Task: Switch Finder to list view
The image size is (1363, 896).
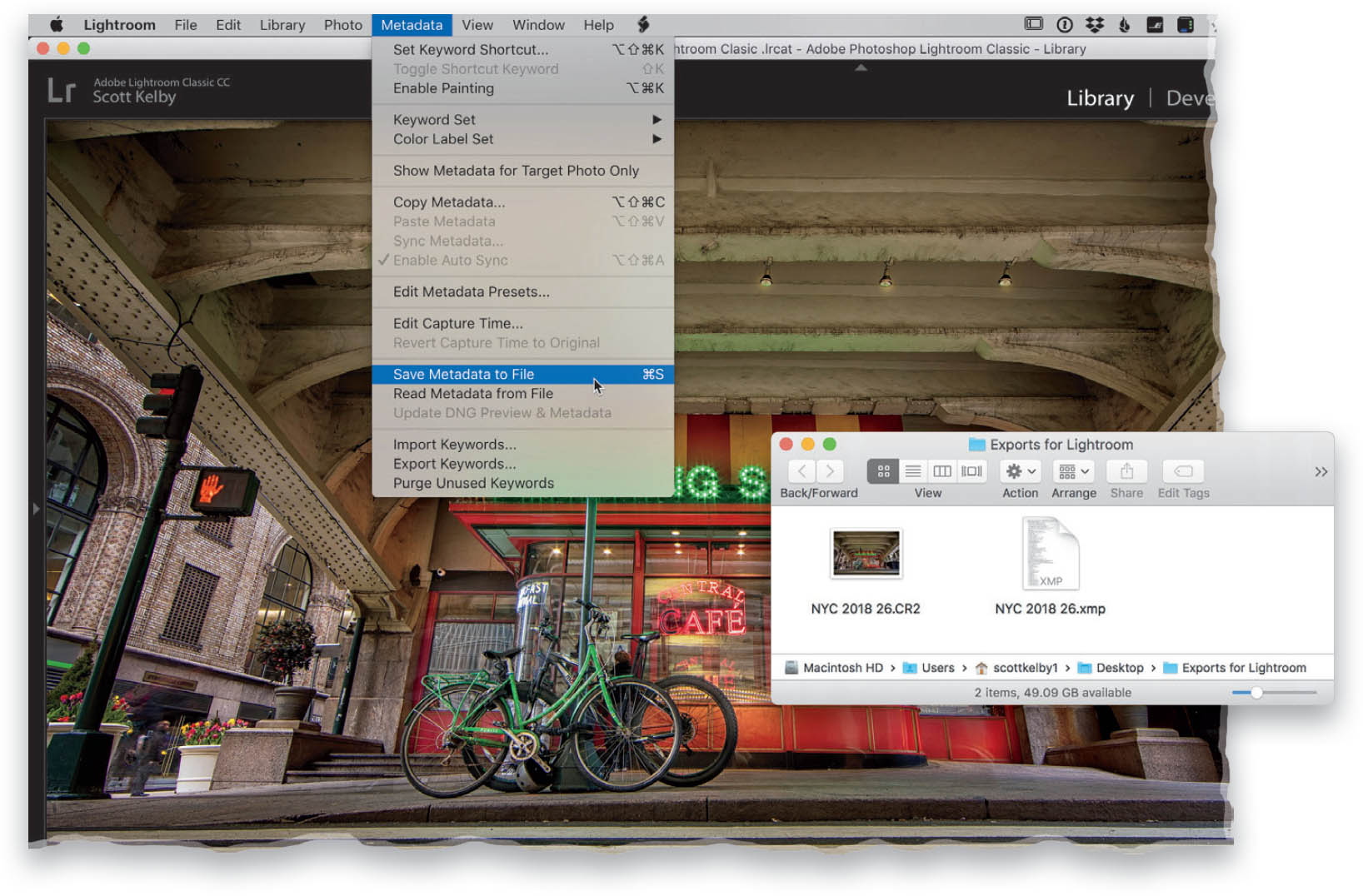Action: tap(913, 471)
